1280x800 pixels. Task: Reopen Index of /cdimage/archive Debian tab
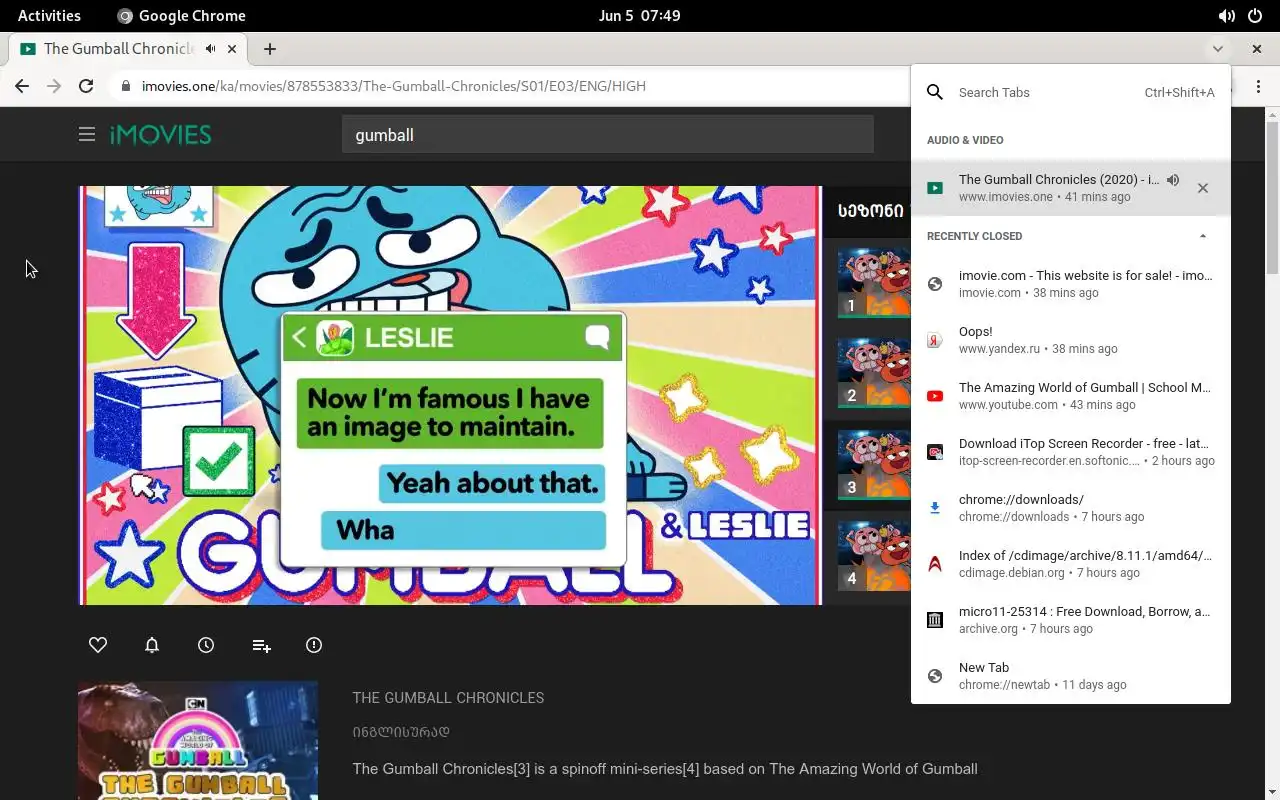[1071, 564]
